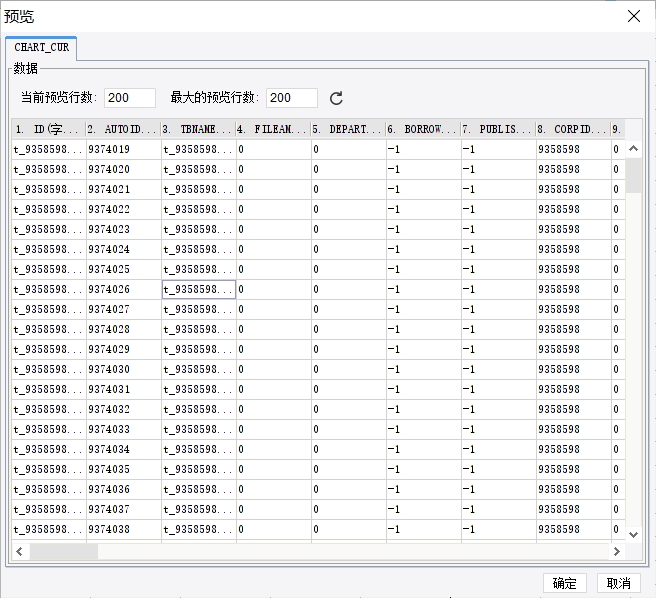The width and height of the screenshot is (656, 598).
Task: Select AUTOID cell 9374028
Action: (x=124, y=329)
